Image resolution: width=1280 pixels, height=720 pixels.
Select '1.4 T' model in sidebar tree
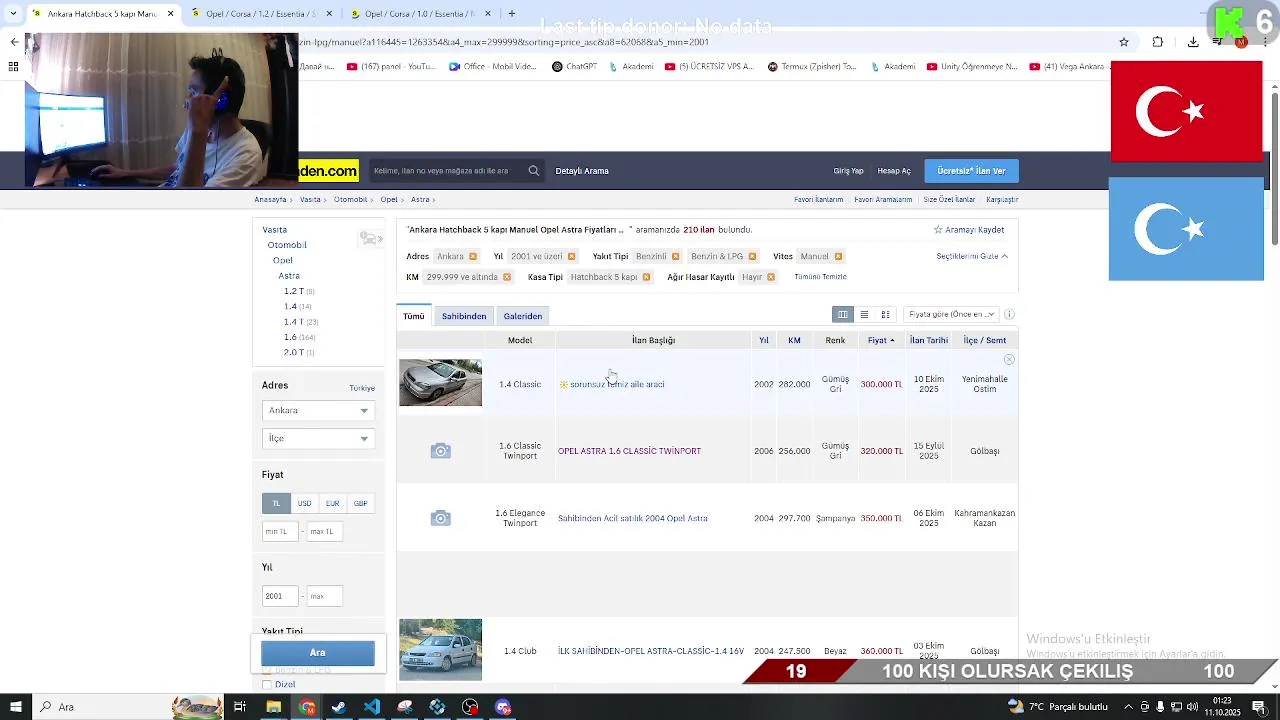coord(294,322)
